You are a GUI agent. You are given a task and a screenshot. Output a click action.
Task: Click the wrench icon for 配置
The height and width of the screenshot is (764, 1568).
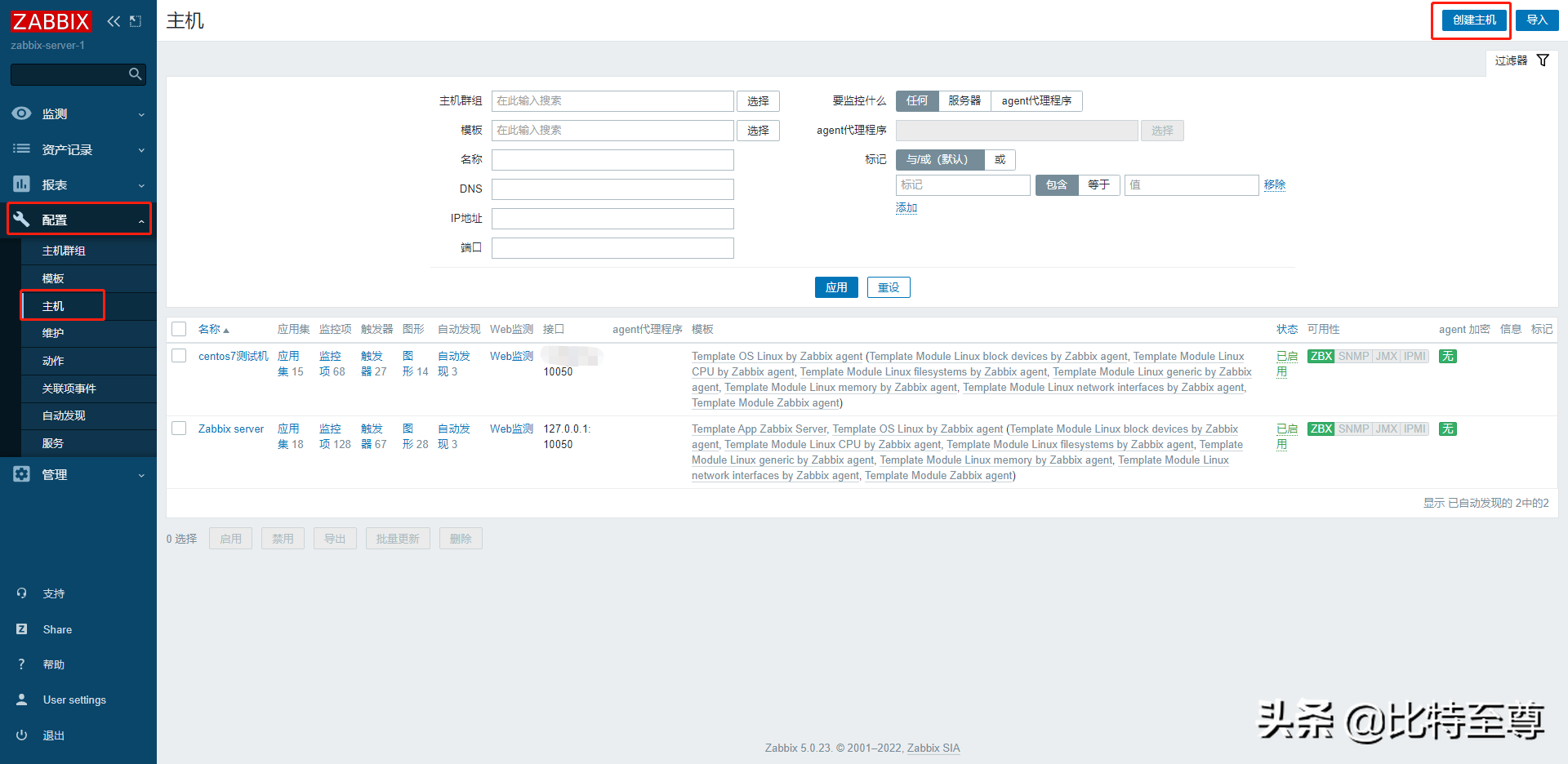[x=22, y=220]
